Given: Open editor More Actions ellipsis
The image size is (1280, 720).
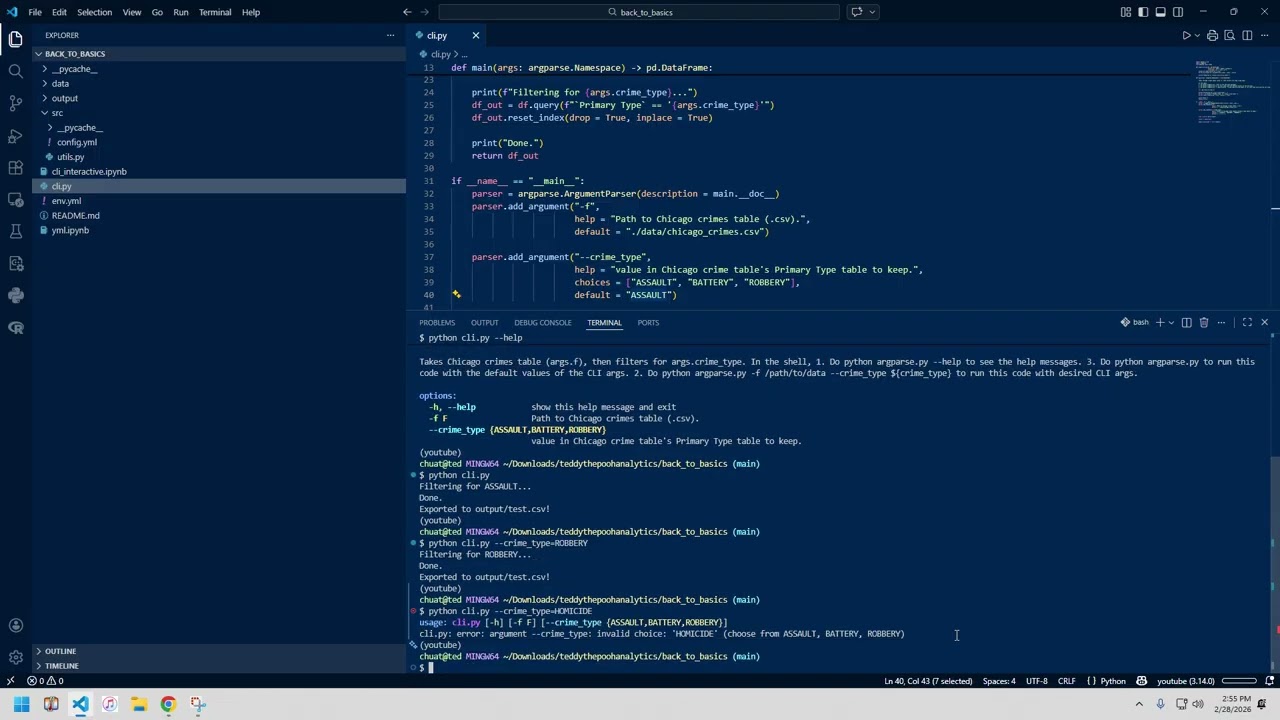Looking at the screenshot, I should tap(1264, 36).
